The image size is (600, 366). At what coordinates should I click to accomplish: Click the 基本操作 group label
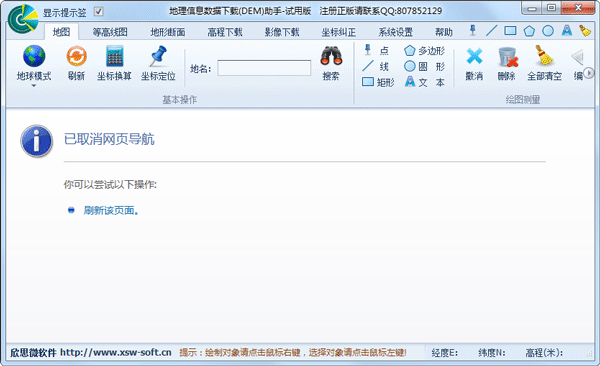coord(179,100)
